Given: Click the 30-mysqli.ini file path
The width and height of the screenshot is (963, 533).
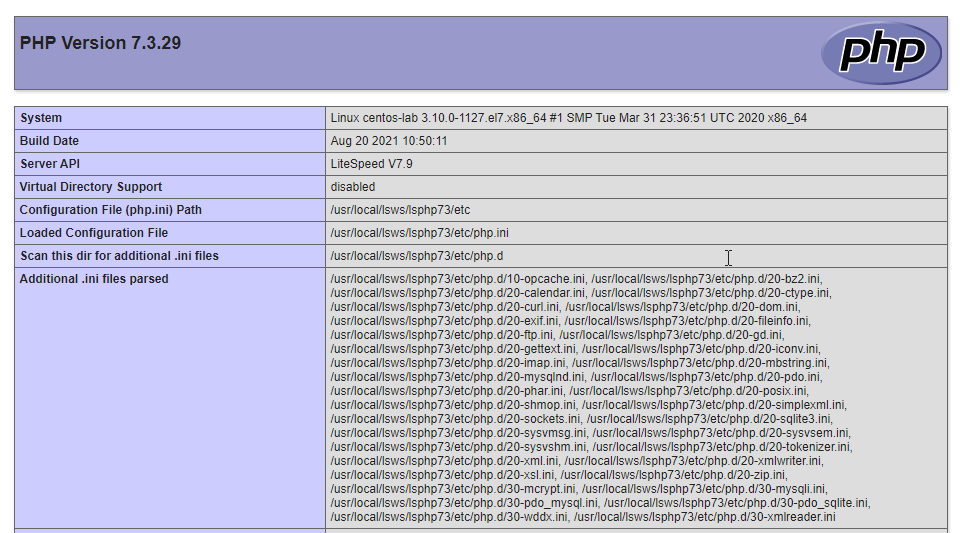Looking at the screenshot, I should (x=704, y=489).
